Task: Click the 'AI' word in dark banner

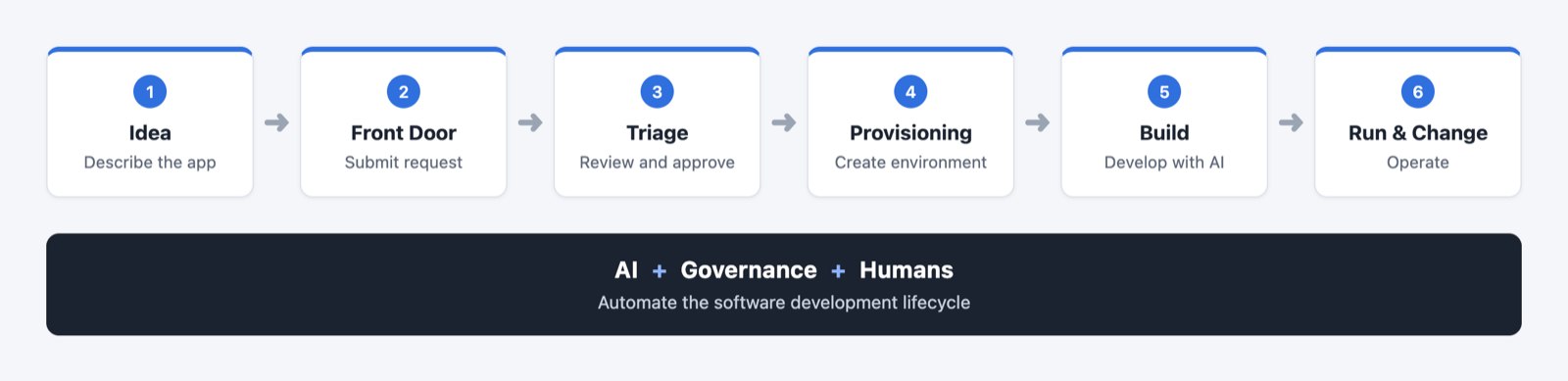Action: coord(626,270)
